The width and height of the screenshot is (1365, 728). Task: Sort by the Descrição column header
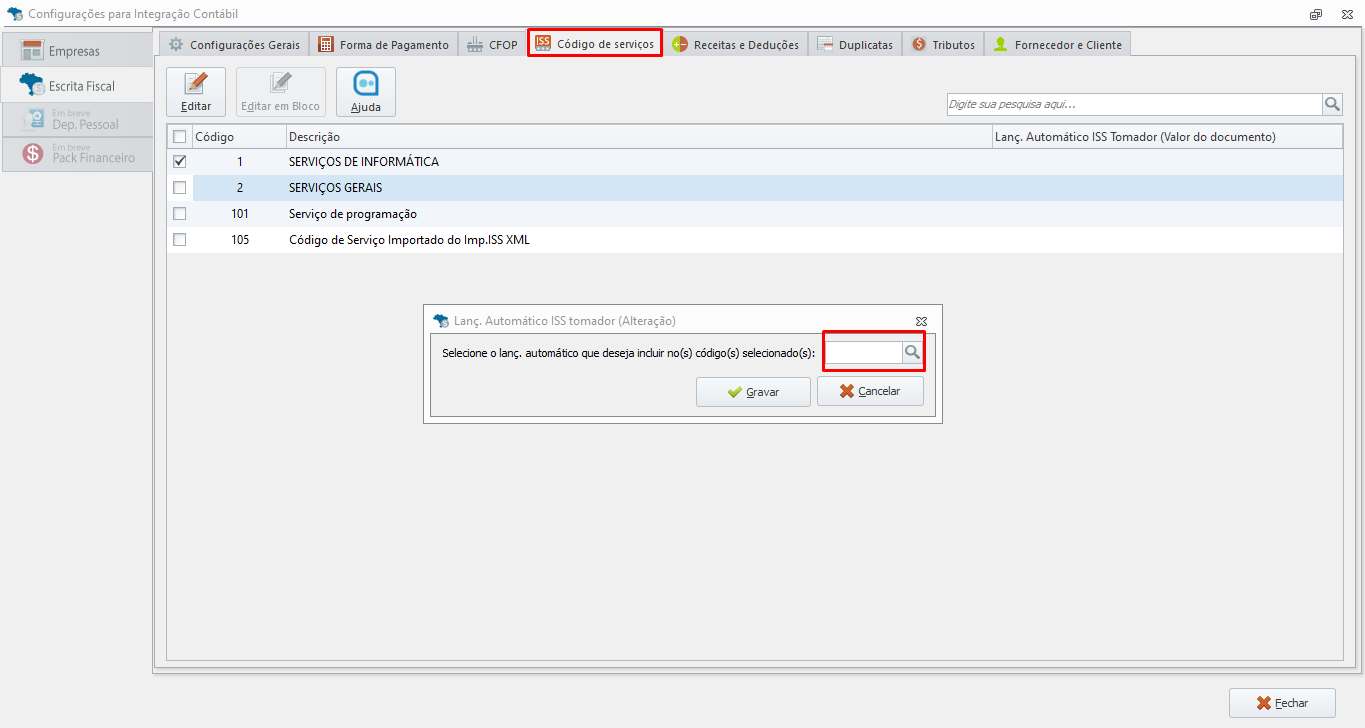(638, 137)
